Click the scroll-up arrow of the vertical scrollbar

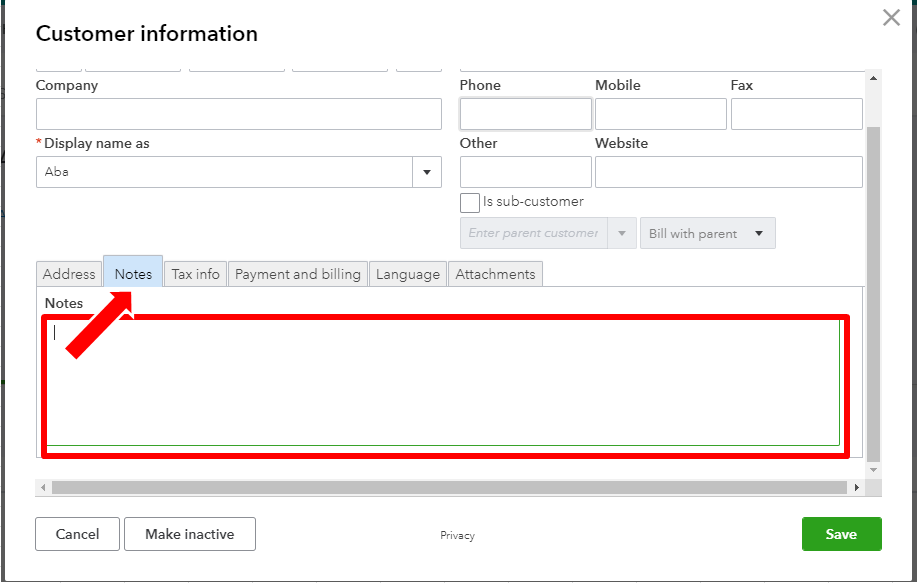click(x=874, y=78)
